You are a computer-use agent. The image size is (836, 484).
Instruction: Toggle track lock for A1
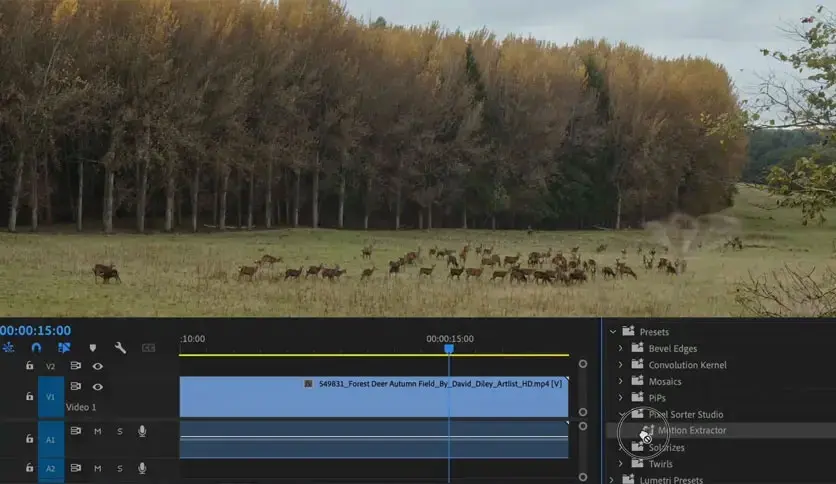pyautogui.click(x=29, y=439)
